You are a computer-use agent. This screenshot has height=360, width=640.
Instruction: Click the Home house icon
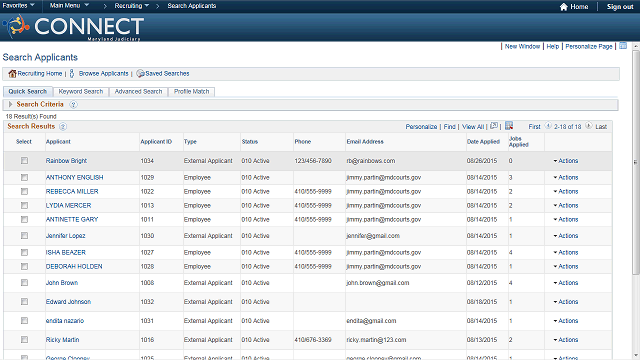tap(564, 7)
